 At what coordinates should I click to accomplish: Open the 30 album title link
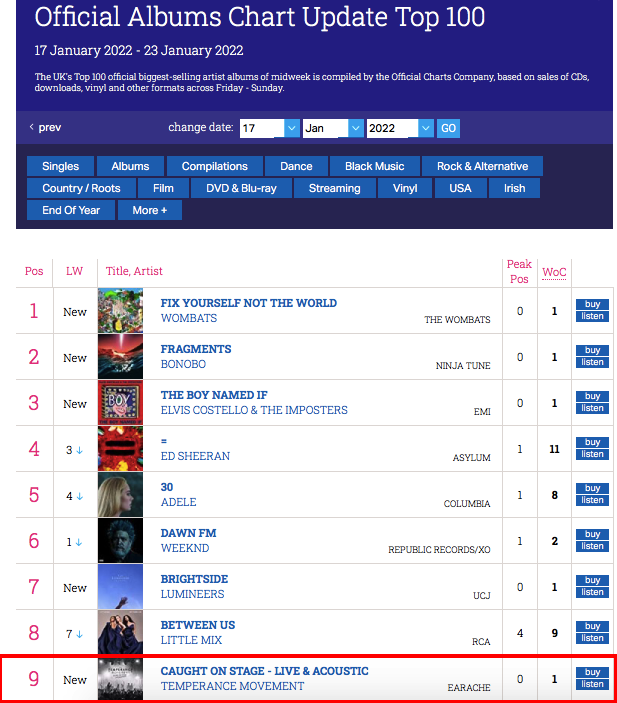167,487
